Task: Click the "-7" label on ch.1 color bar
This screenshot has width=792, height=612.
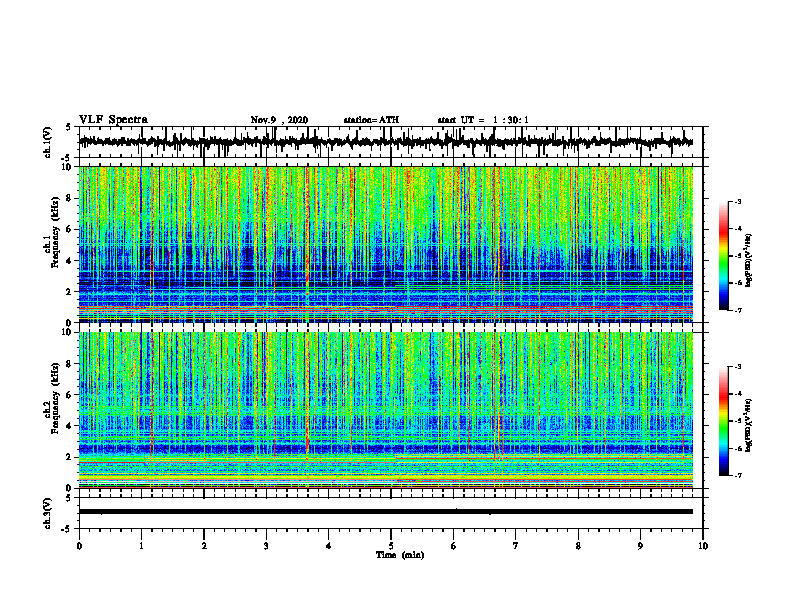Action: click(737, 310)
